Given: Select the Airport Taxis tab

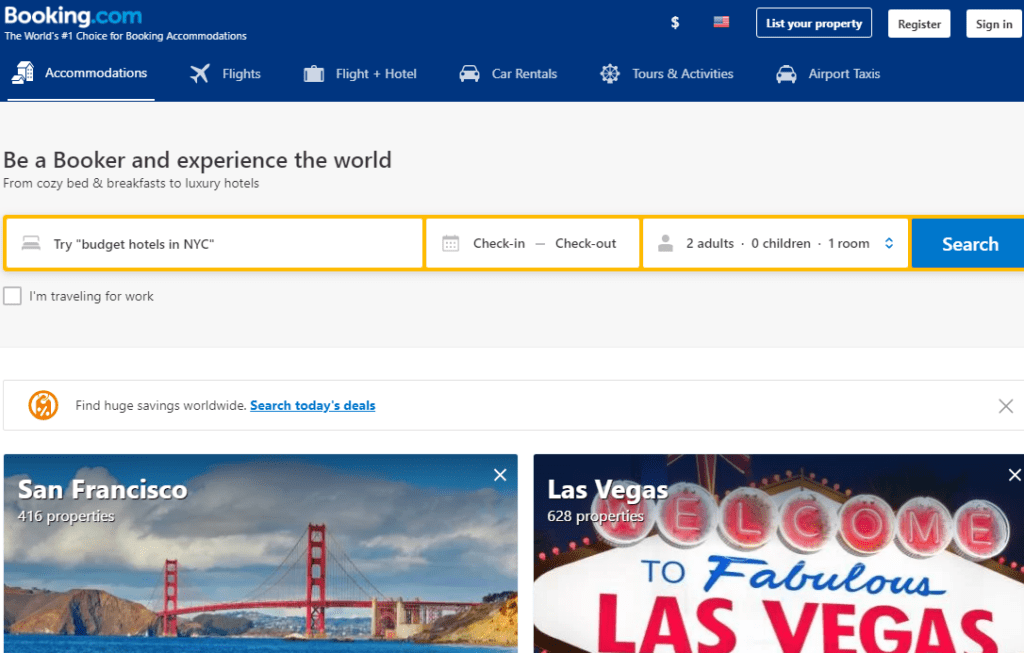Looking at the screenshot, I should [828, 74].
